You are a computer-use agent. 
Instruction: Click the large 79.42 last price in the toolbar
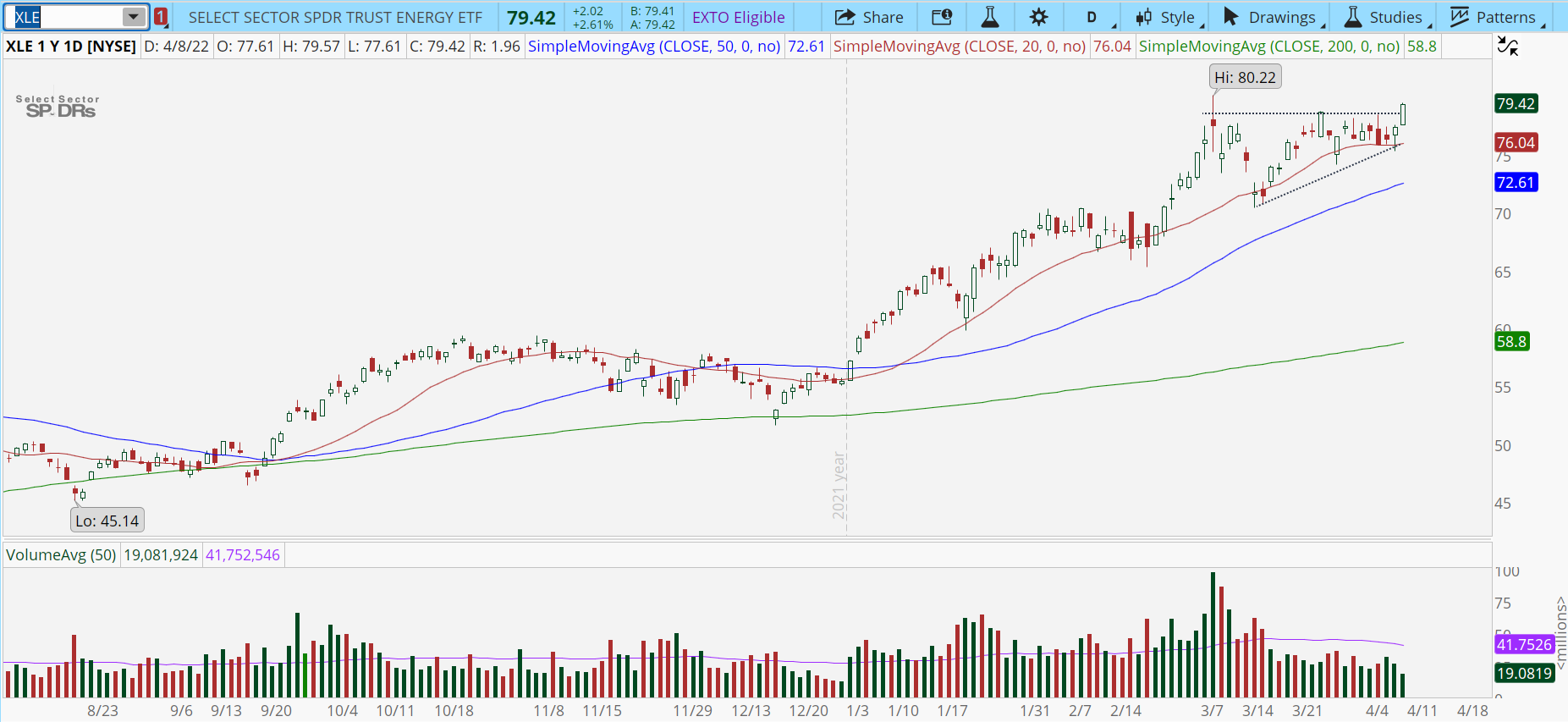click(x=531, y=18)
